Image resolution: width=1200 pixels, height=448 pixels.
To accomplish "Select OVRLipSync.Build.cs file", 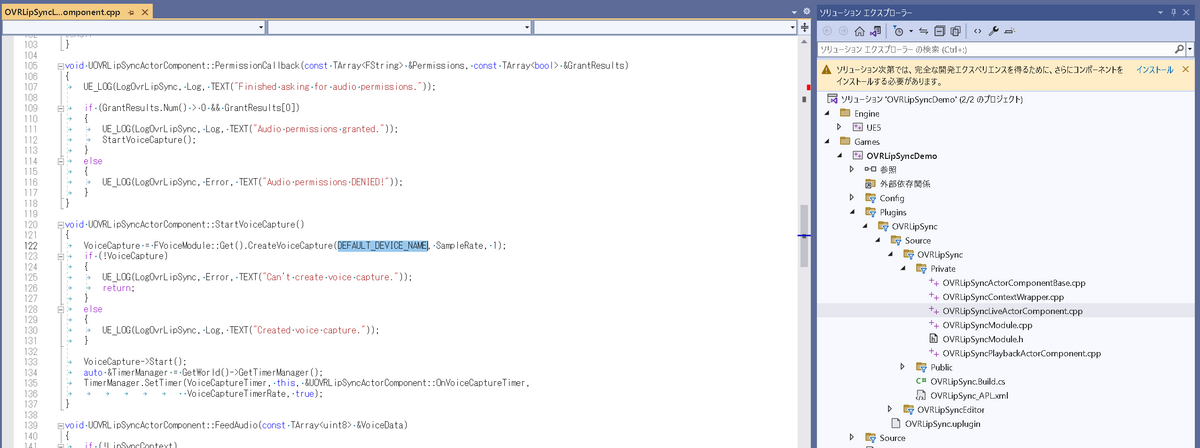I will coord(967,381).
